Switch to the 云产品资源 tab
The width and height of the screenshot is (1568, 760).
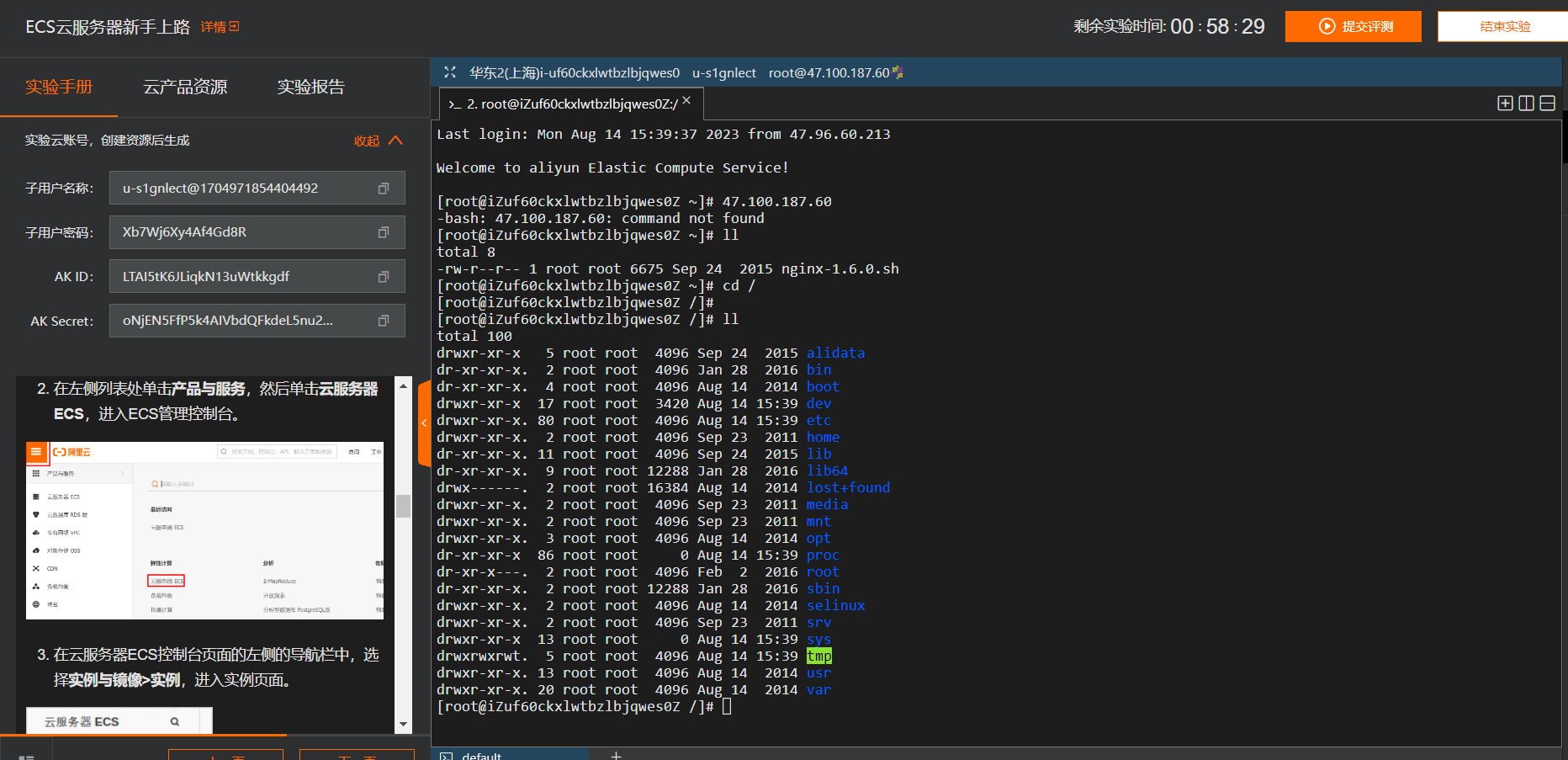coord(185,87)
